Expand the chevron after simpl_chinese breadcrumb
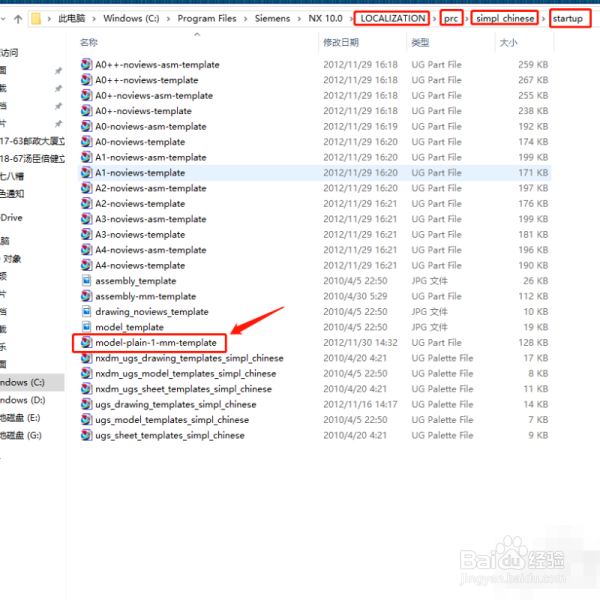Viewport: 600px width, 600px height. (x=543, y=19)
